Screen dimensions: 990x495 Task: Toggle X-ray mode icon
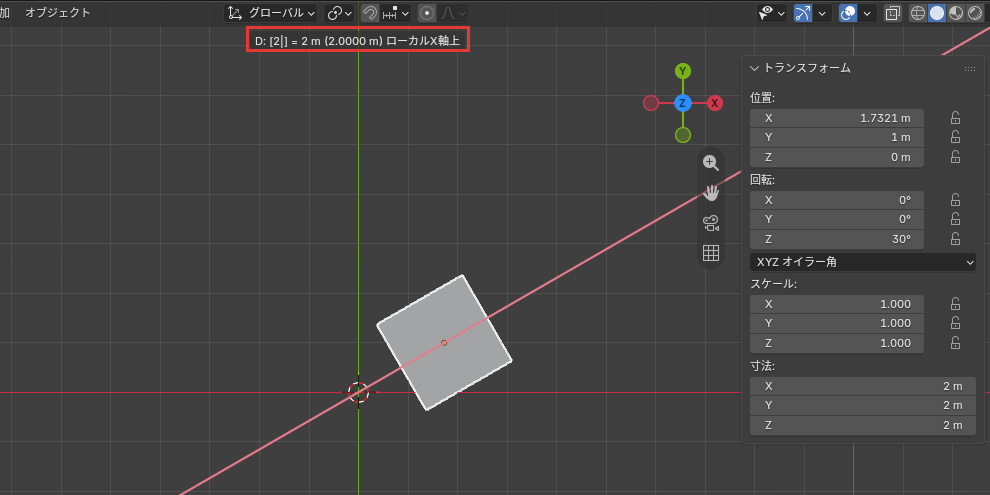coord(892,13)
